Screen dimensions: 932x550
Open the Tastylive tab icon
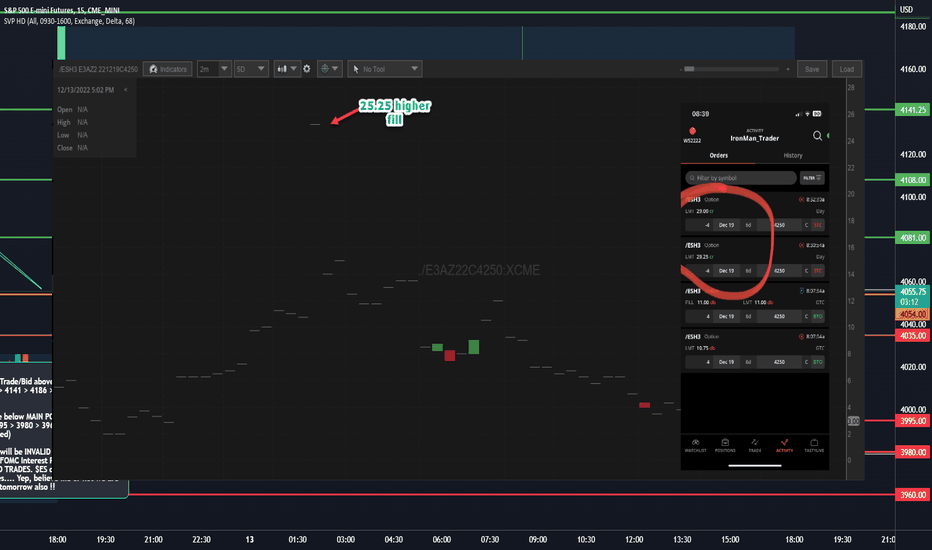814,445
